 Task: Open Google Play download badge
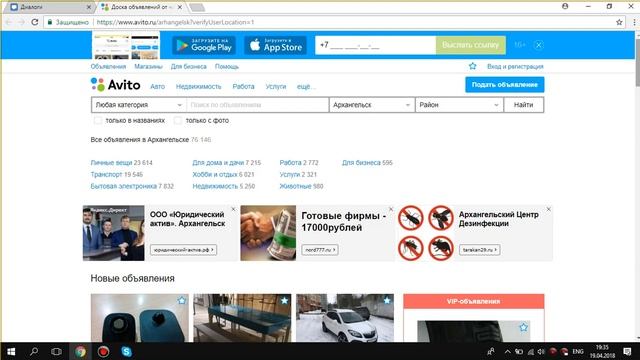click(204, 45)
